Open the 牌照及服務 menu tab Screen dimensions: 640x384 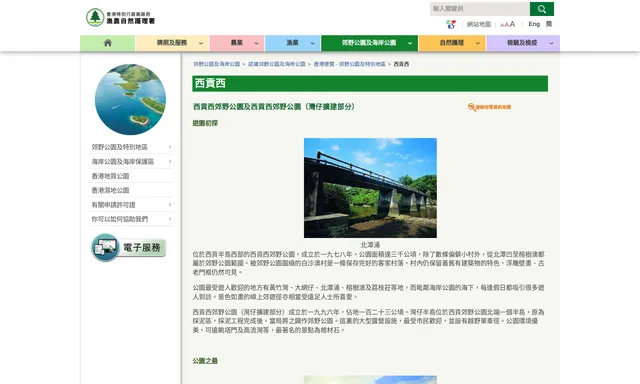(172, 43)
